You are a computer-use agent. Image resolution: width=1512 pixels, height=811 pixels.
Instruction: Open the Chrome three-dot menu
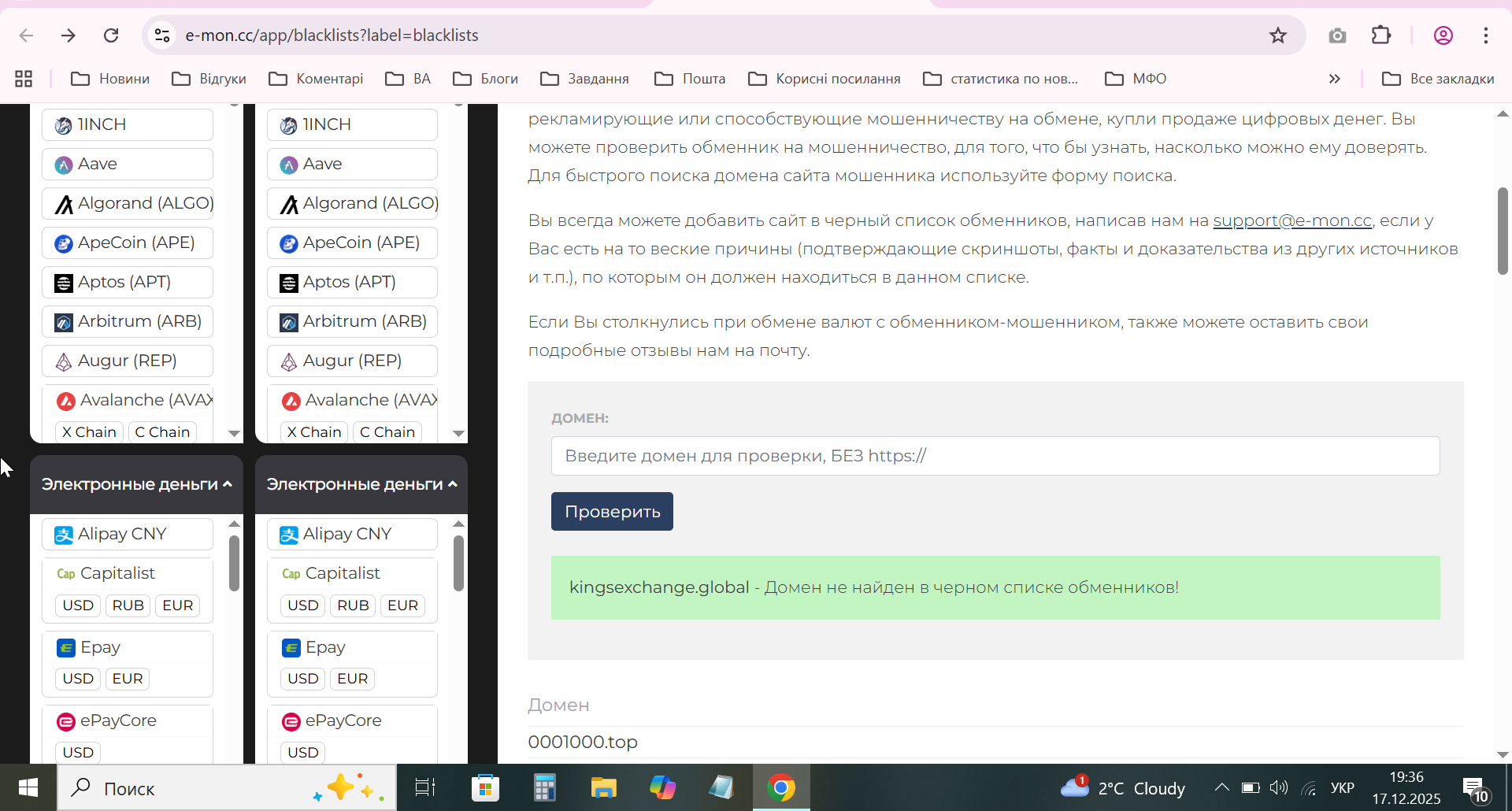pos(1486,35)
